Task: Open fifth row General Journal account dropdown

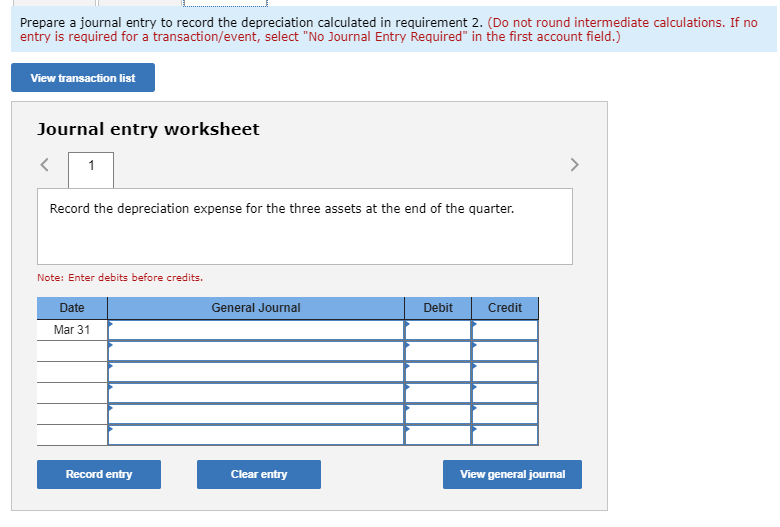Action: coord(256,414)
